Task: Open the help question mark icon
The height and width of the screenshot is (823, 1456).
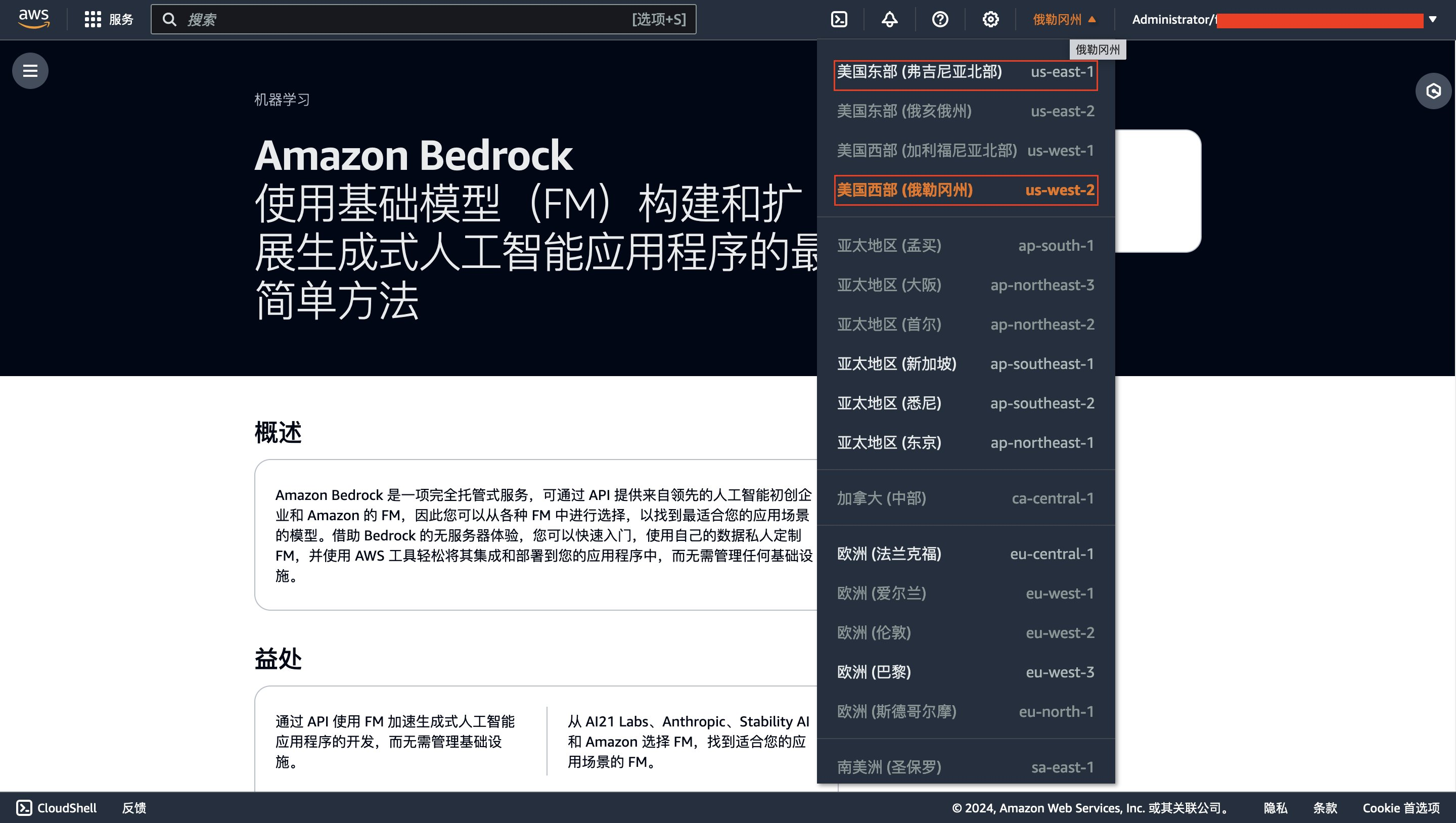Action: click(x=939, y=19)
